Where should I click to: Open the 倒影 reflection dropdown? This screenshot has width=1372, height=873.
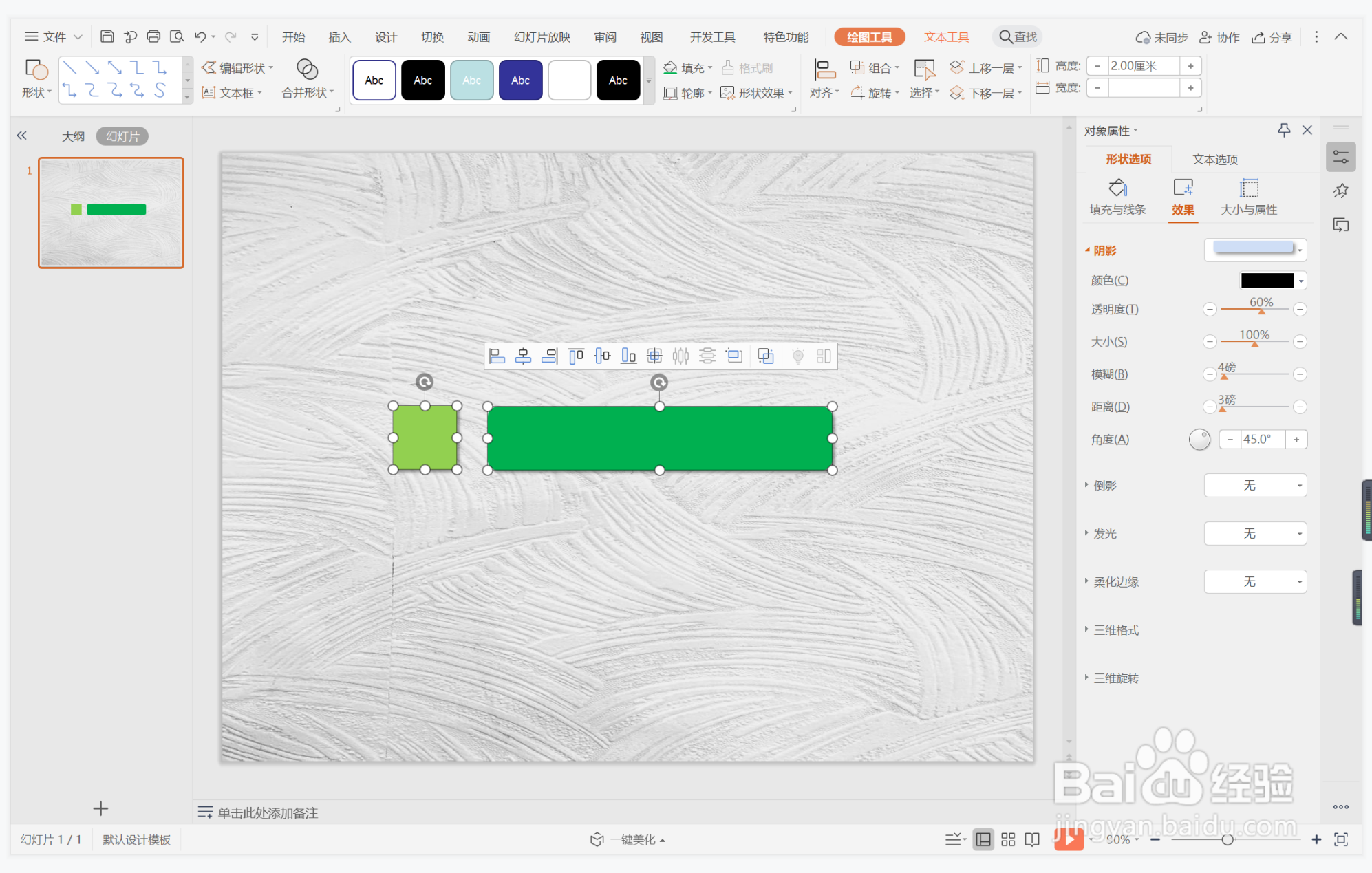[x=1255, y=485]
